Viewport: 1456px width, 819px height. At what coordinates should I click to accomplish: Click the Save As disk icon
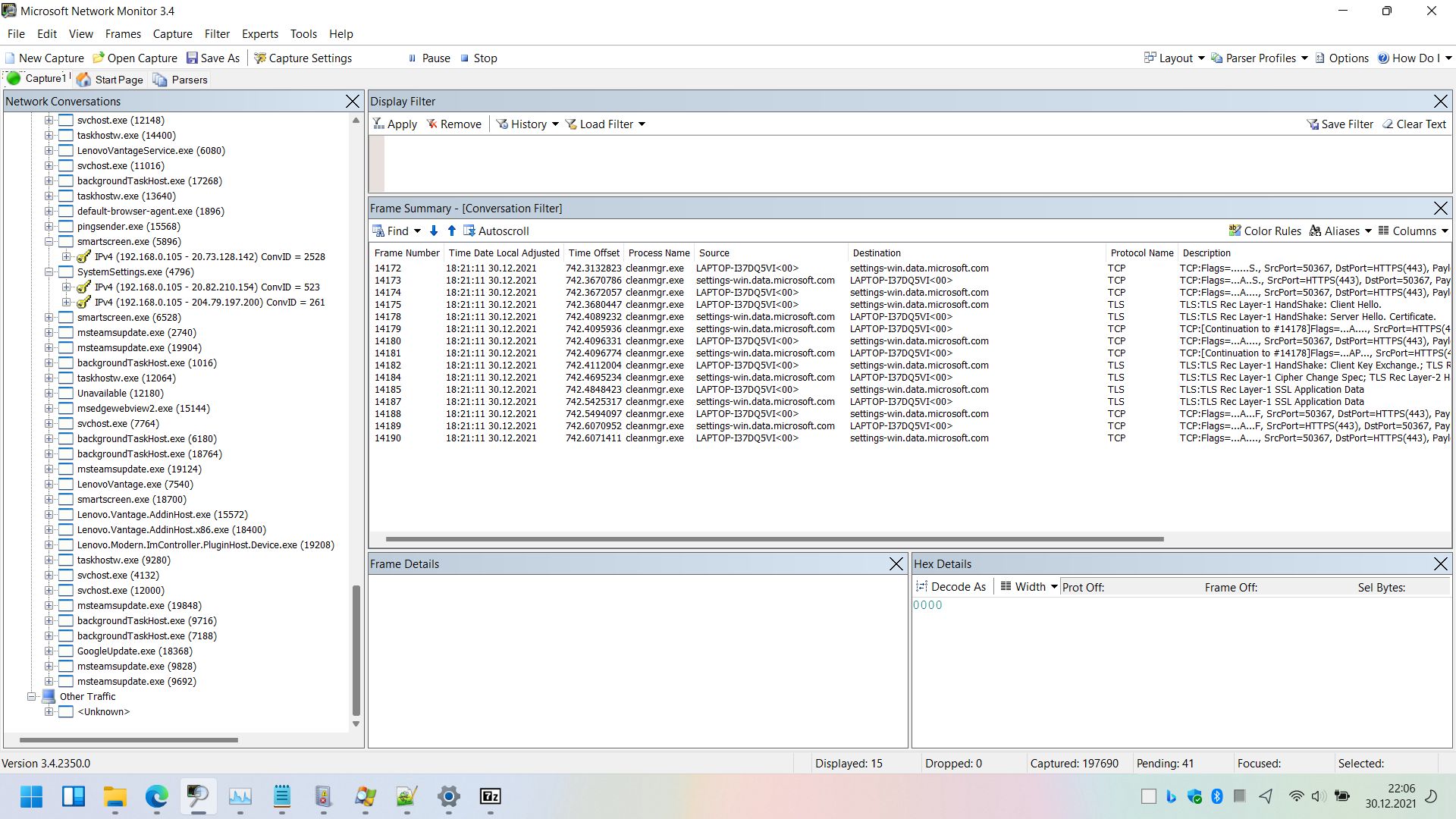click(193, 58)
